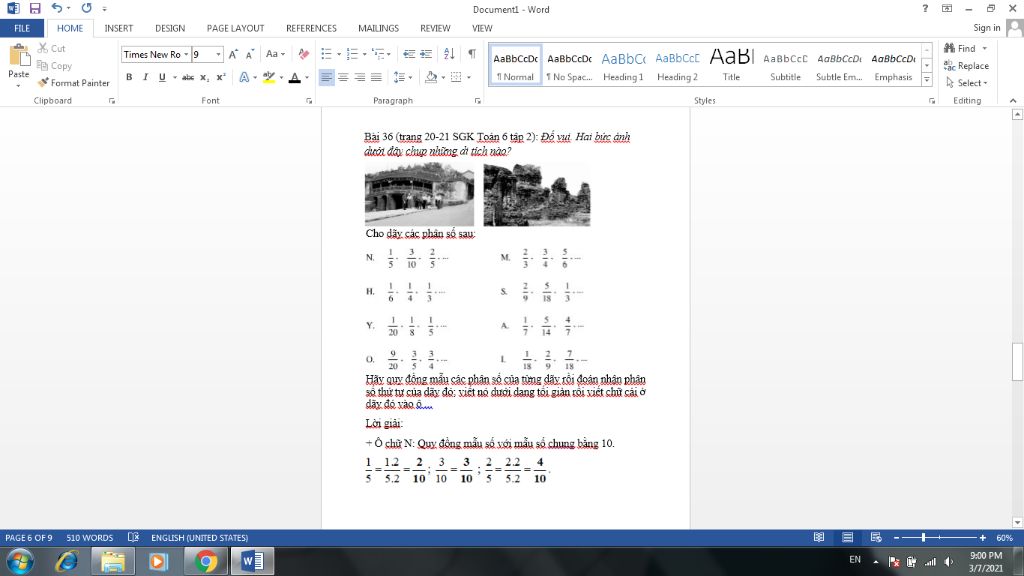Open Google Chrome from the taskbar
Image resolution: width=1024 pixels, height=576 pixels.
[206, 561]
